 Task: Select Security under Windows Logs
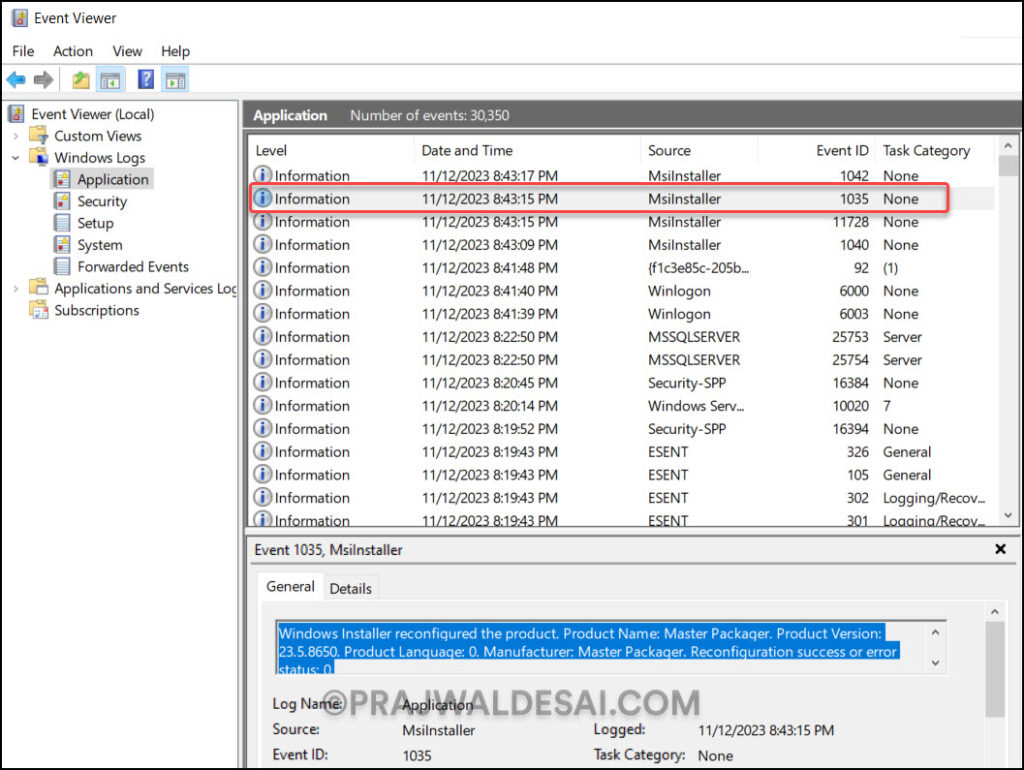tap(102, 201)
